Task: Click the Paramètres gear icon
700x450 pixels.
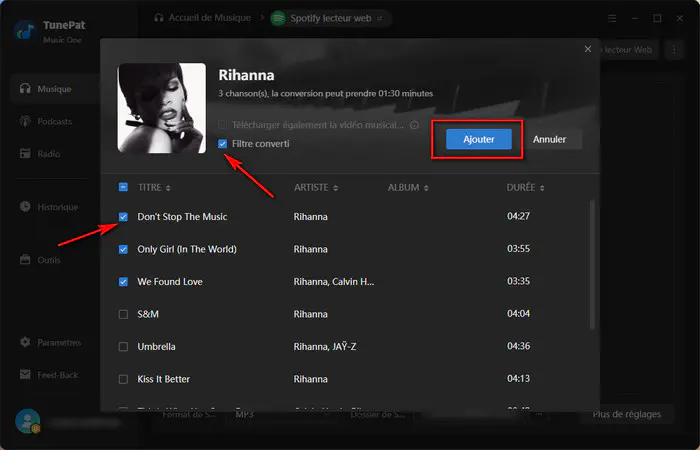Action: 25,342
